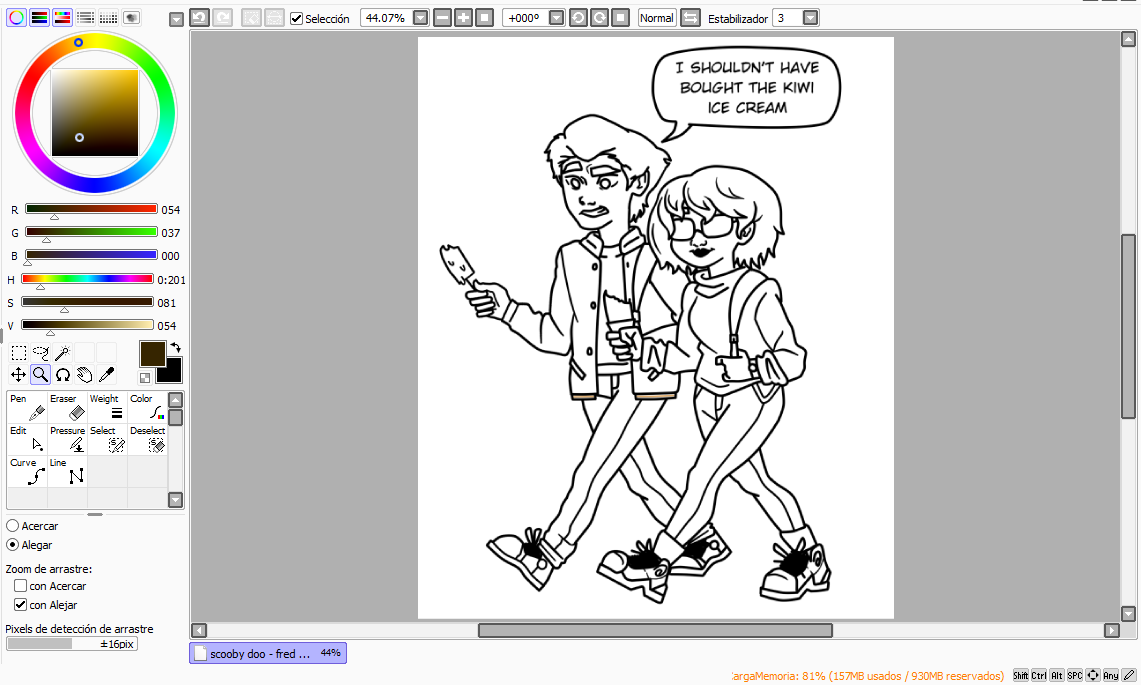The width and height of the screenshot is (1141, 685).
Task: Select the Pressure linework tool
Action: click(x=67, y=440)
